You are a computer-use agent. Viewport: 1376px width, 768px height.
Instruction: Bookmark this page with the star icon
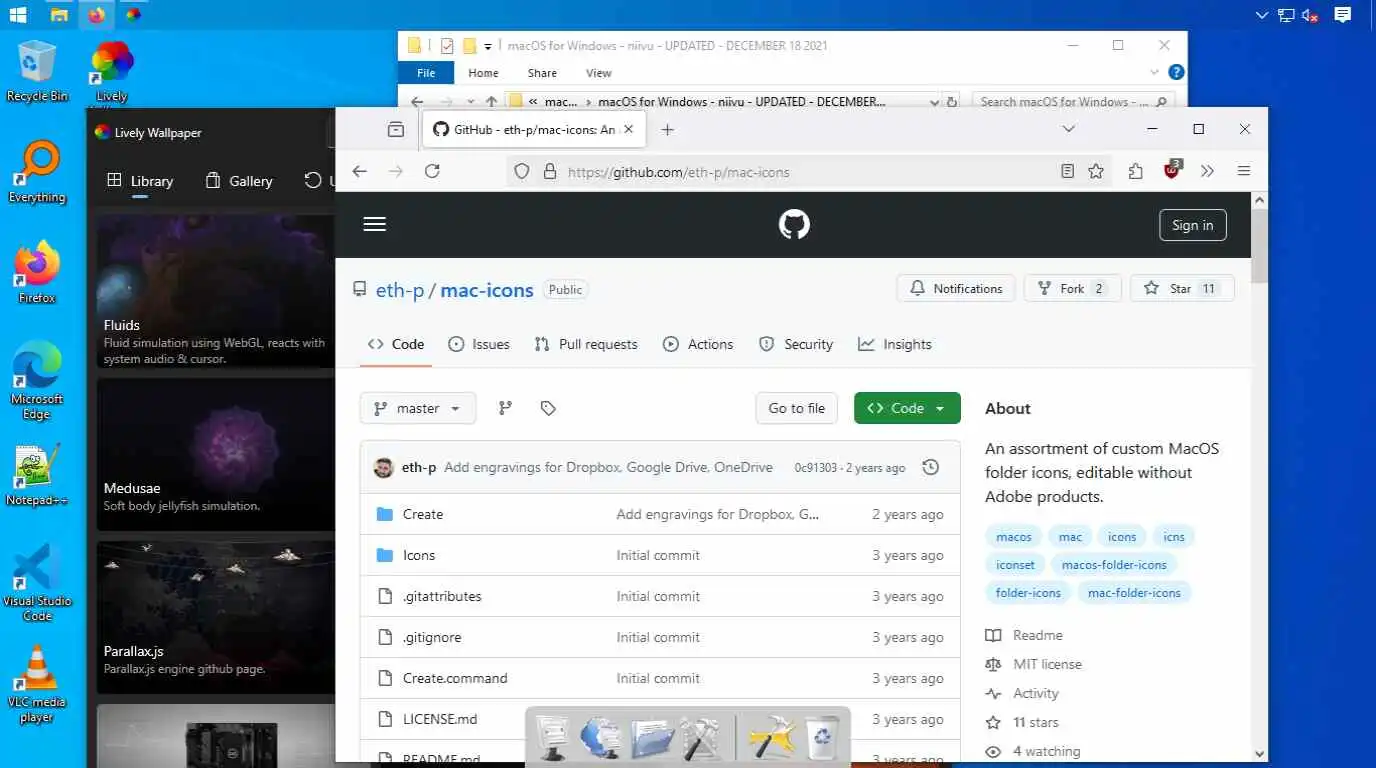click(x=1096, y=171)
